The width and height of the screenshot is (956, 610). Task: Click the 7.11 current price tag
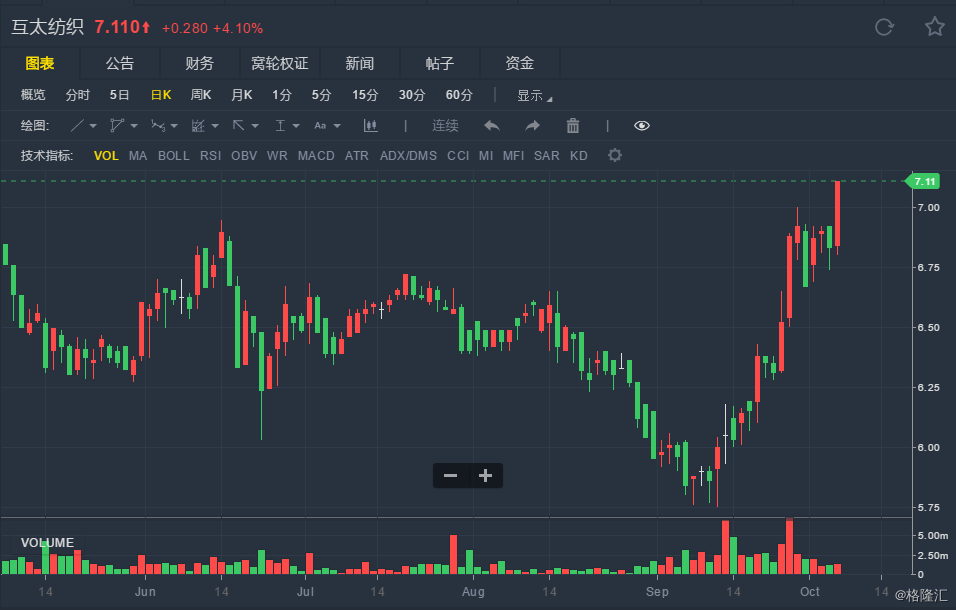pos(923,182)
